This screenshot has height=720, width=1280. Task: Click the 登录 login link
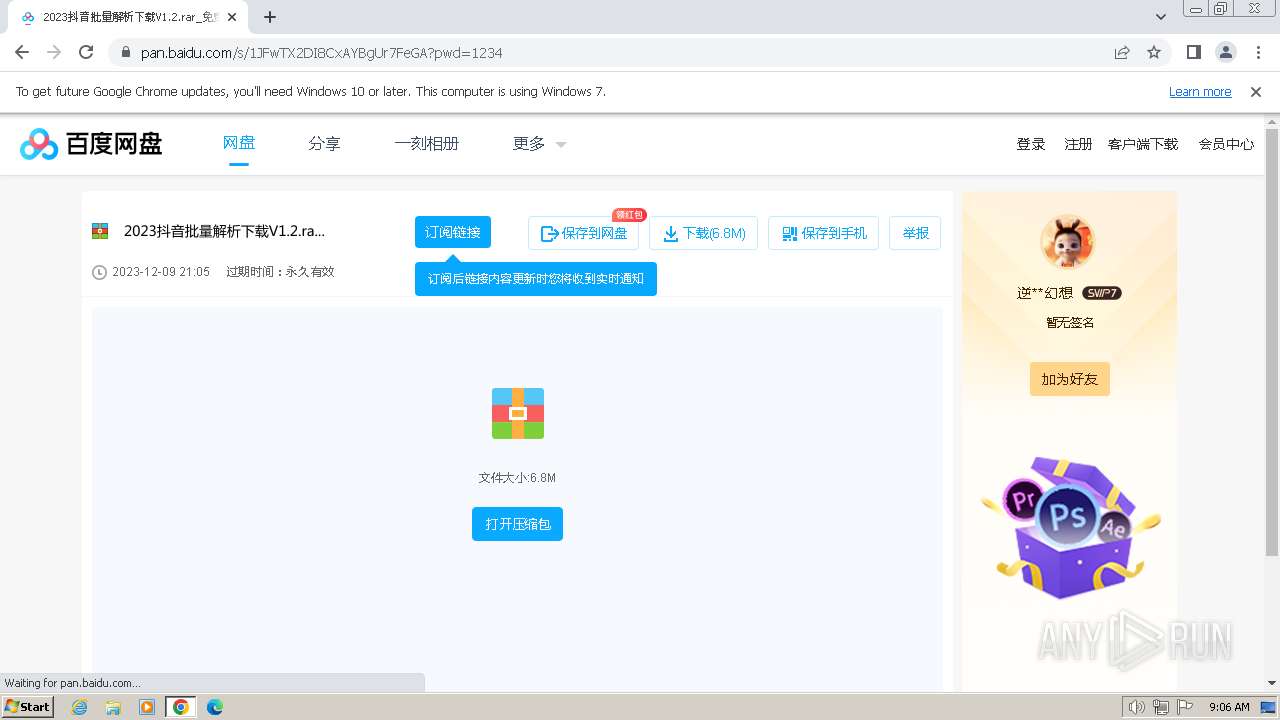(1031, 144)
